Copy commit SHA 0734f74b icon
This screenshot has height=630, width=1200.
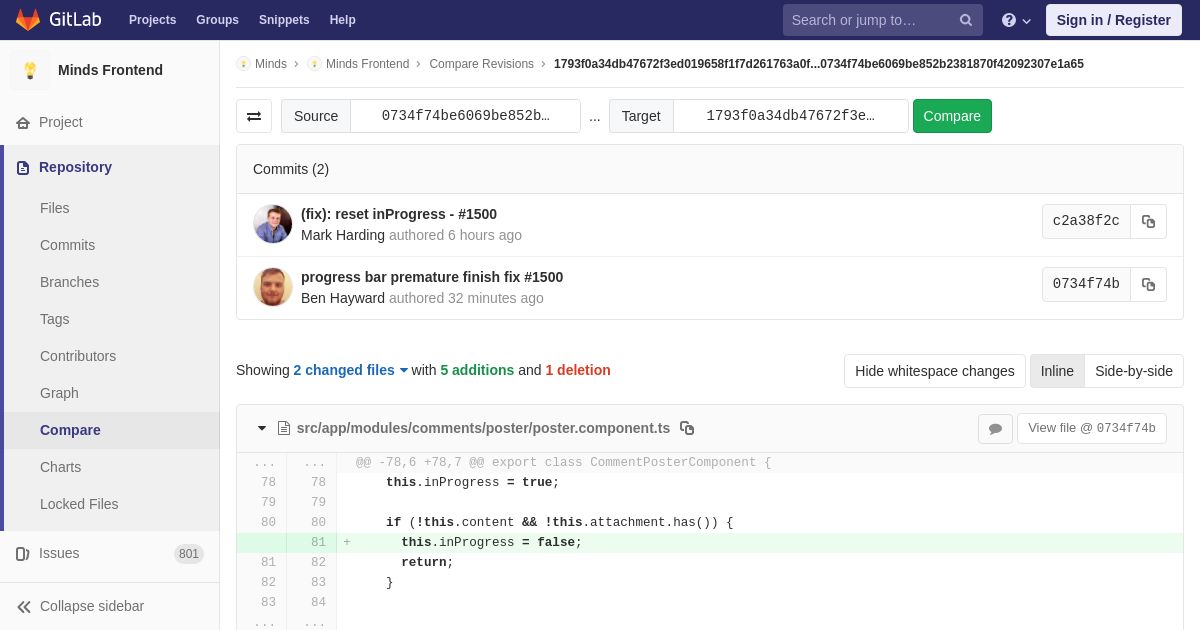pyautogui.click(x=1148, y=284)
